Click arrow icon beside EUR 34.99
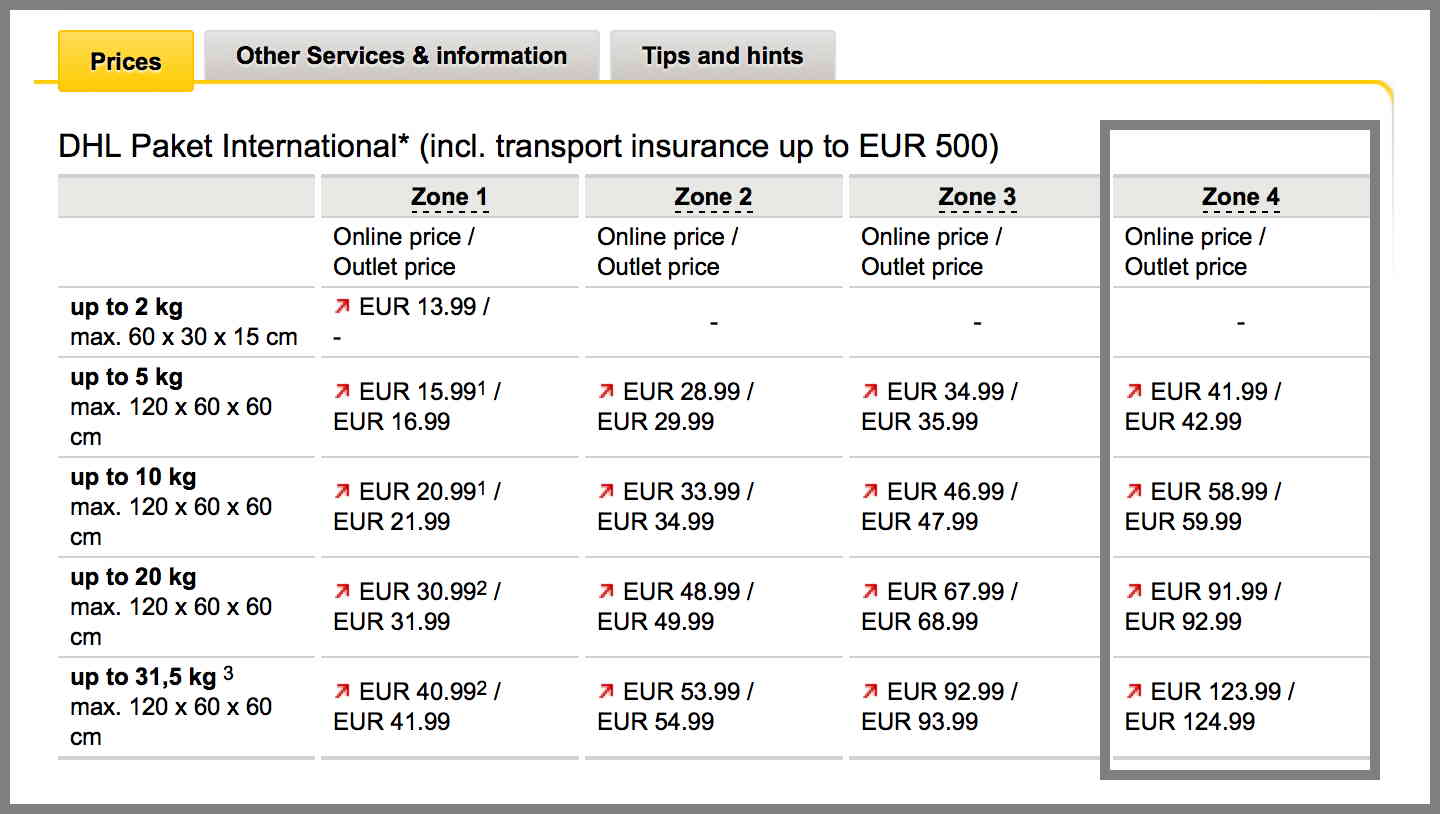This screenshot has width=1440, height=814. tap(870, 391)
